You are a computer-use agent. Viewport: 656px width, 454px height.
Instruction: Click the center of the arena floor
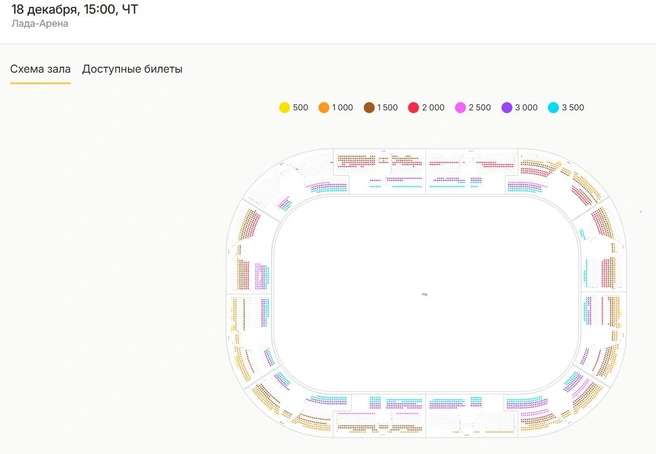(425, 294)
